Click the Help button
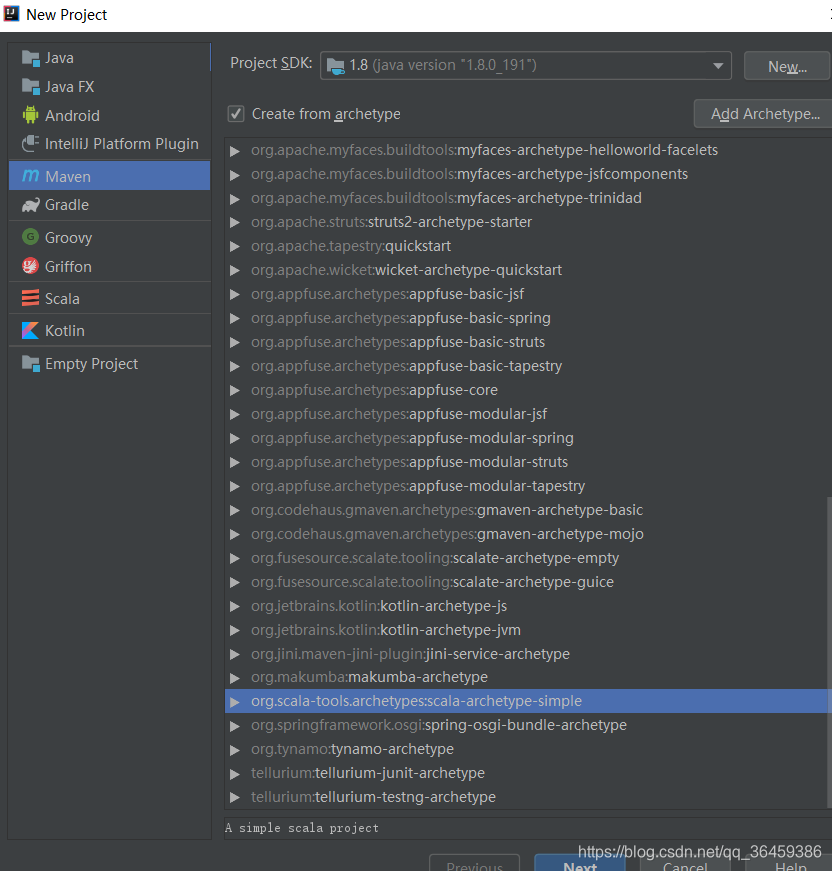Screen dimensions: 832x871 [790, 863]
